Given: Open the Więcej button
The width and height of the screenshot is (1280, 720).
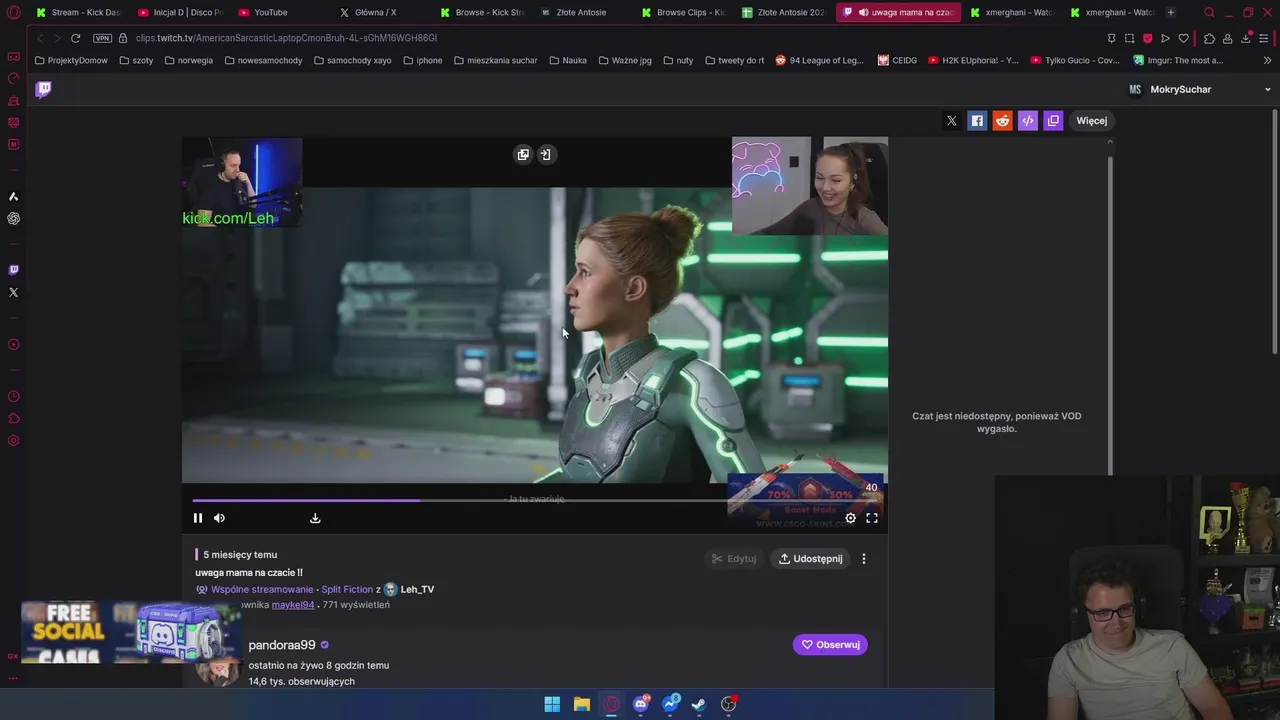Looking at the screenshot, I should (x=1091, y=121).
